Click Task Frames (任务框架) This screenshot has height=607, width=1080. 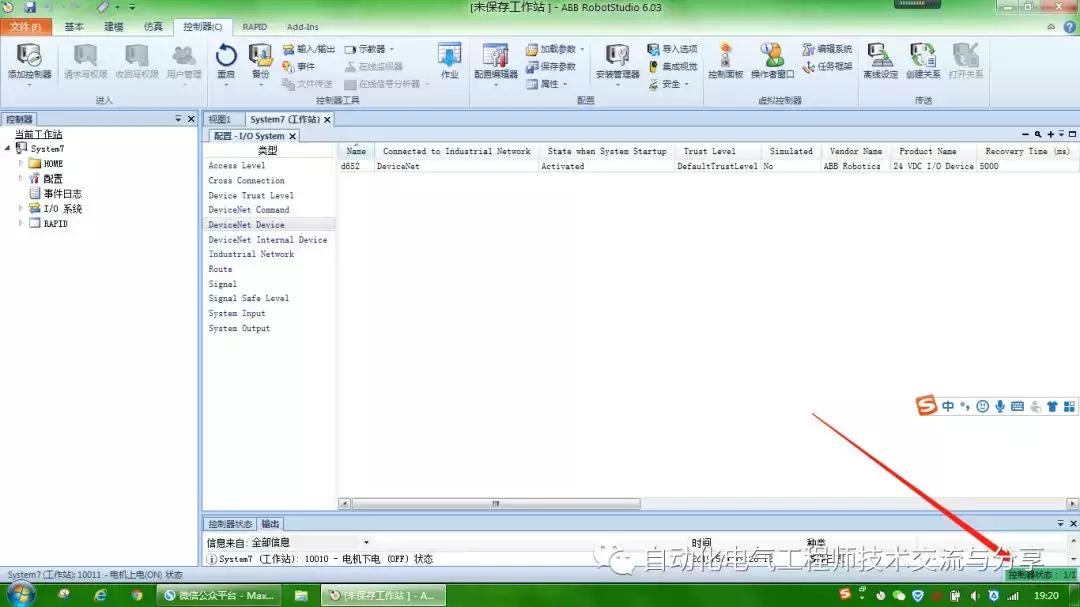coord(827,66)
